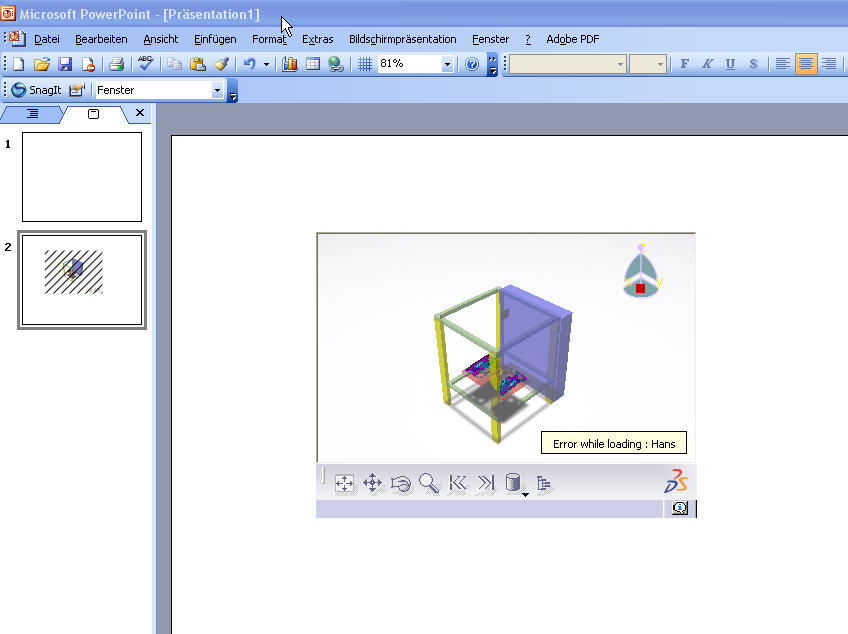Toggle Bold (F) formatting

coord(684,64)
